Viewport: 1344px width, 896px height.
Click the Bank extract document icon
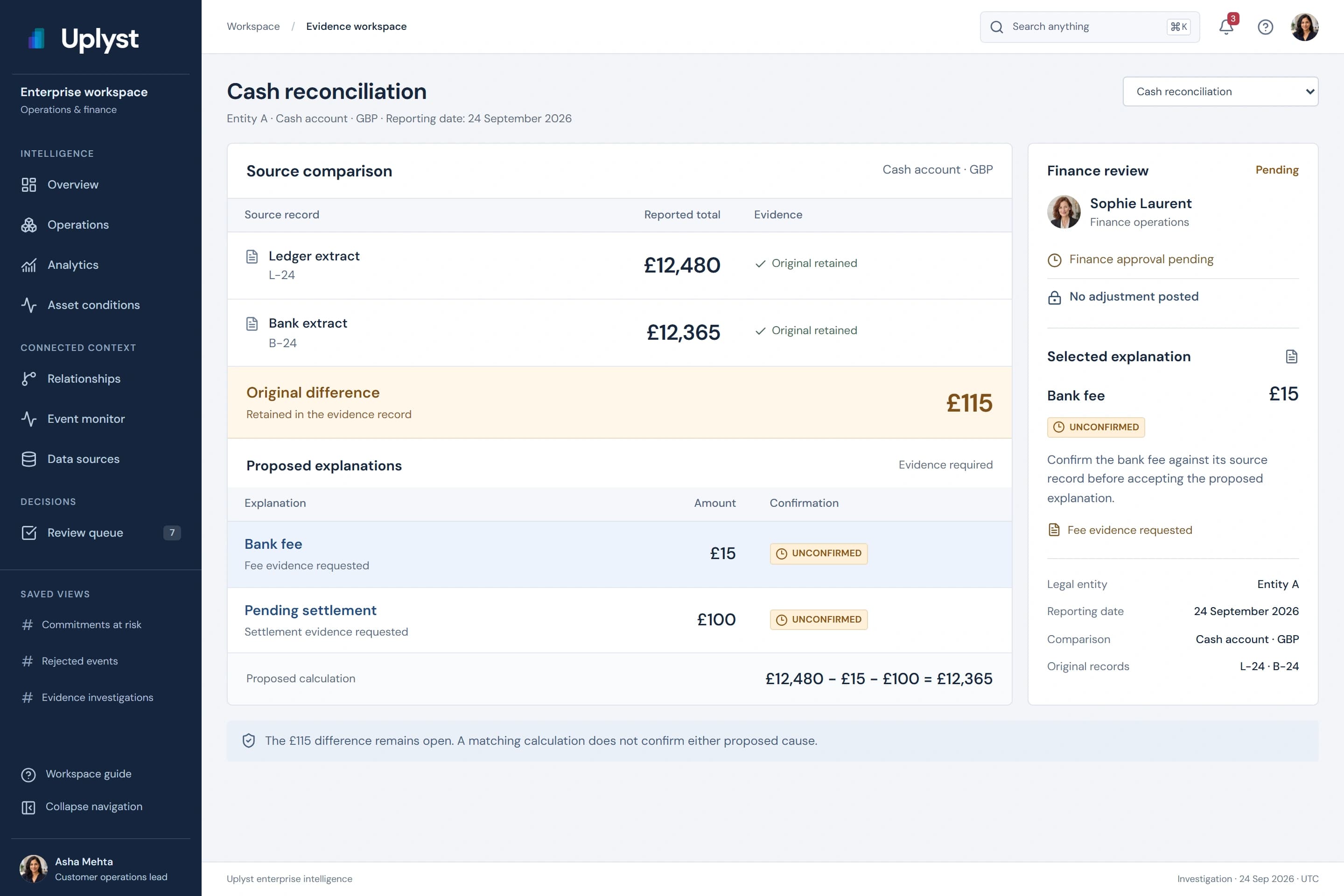coord(252,324)
